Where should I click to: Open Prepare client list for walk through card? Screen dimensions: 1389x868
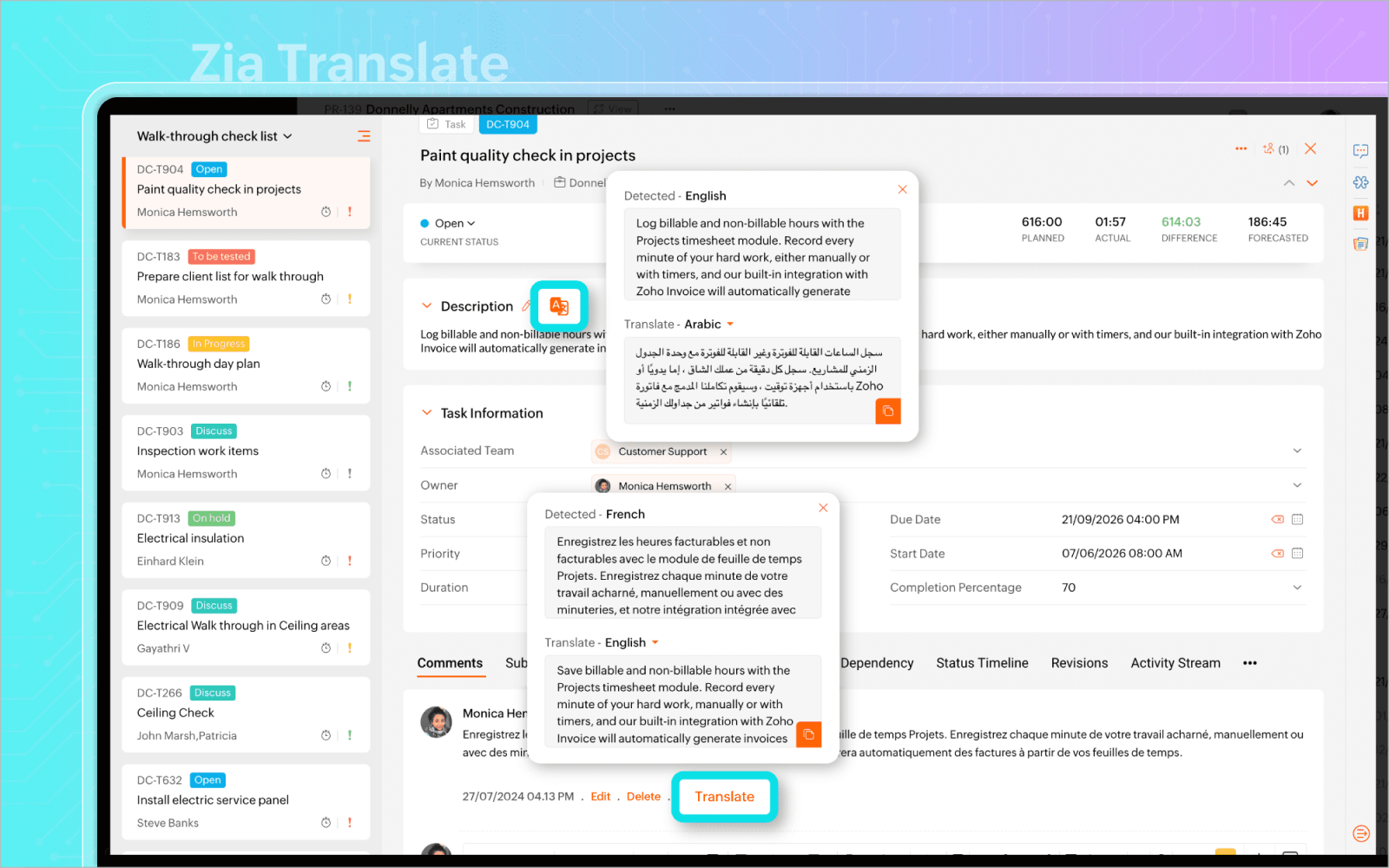247,278
